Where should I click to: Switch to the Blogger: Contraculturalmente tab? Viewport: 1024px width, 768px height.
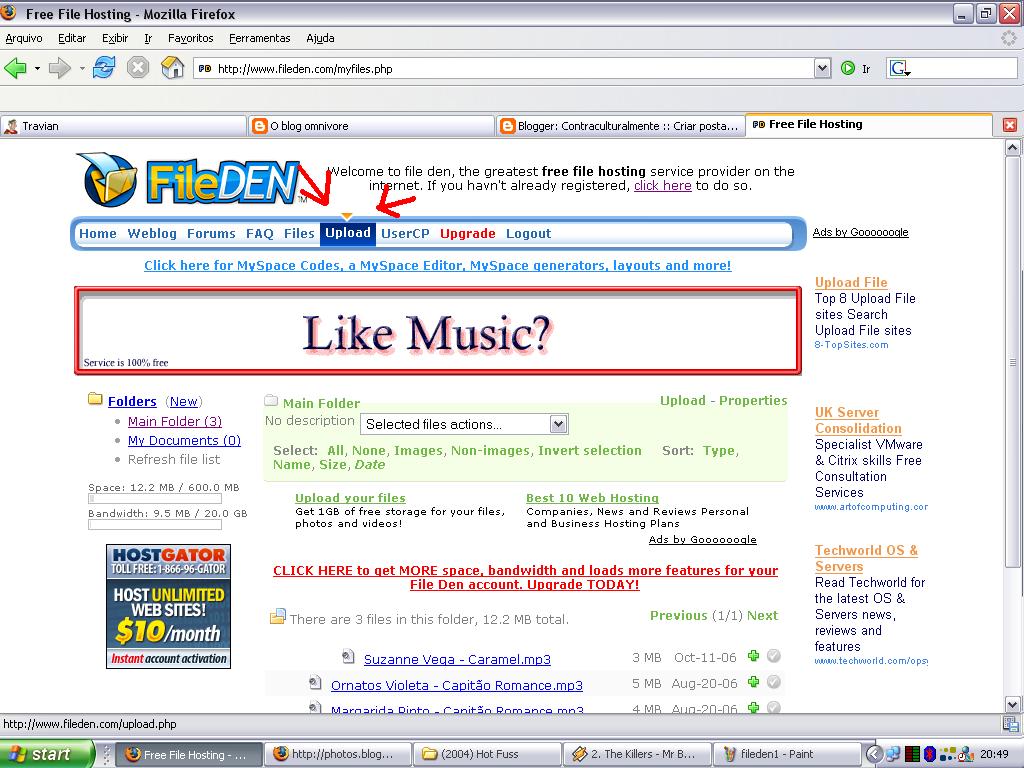point(620,126)
